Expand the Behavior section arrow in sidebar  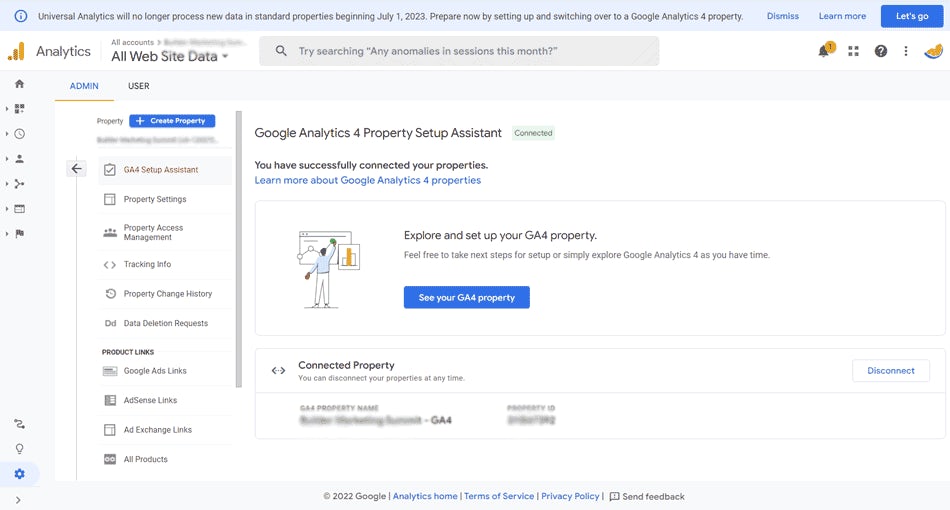tap(7, 208)
